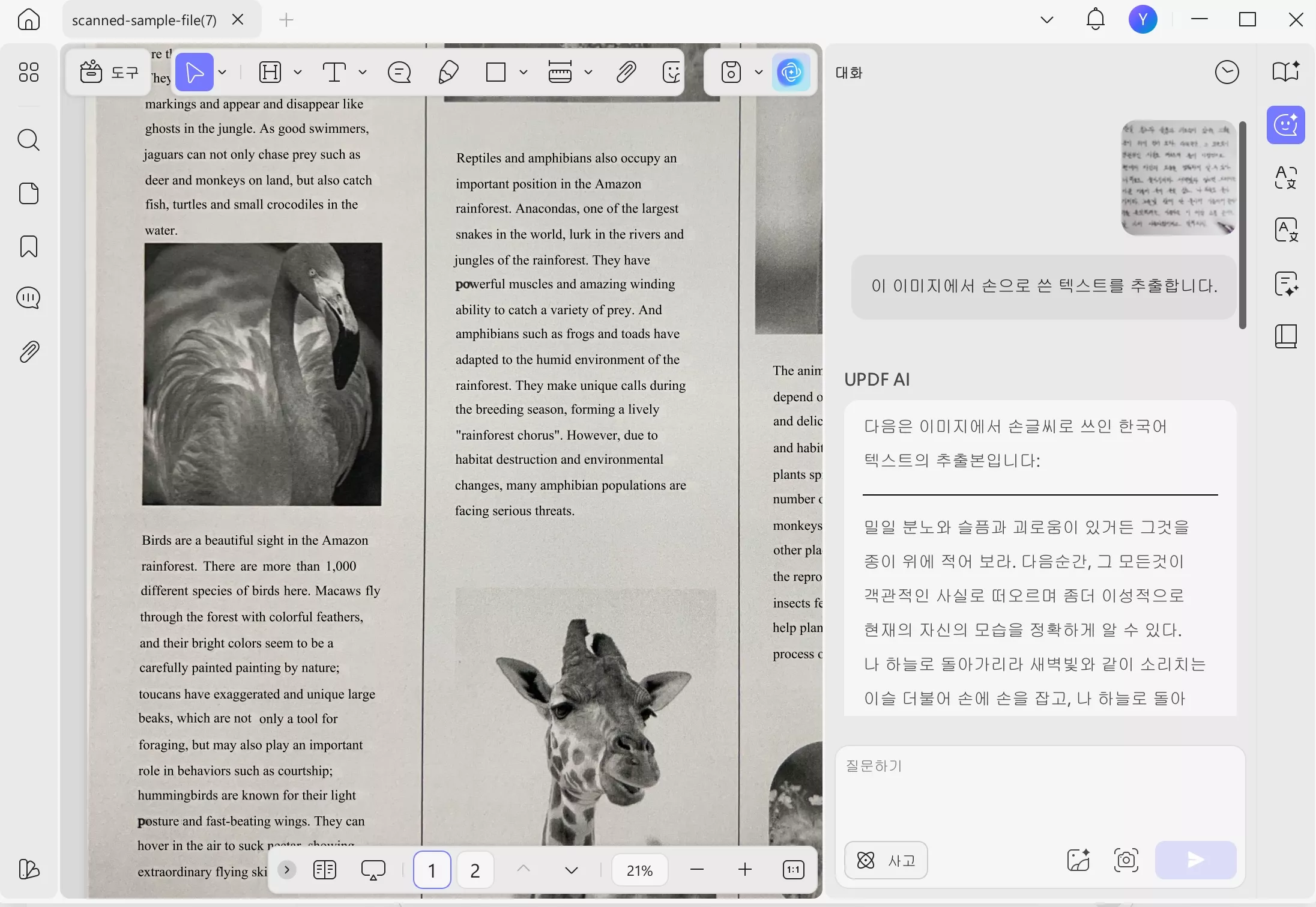Click the zoom in plus button
The image size is (1316, 907).
(x=745, y=869)
